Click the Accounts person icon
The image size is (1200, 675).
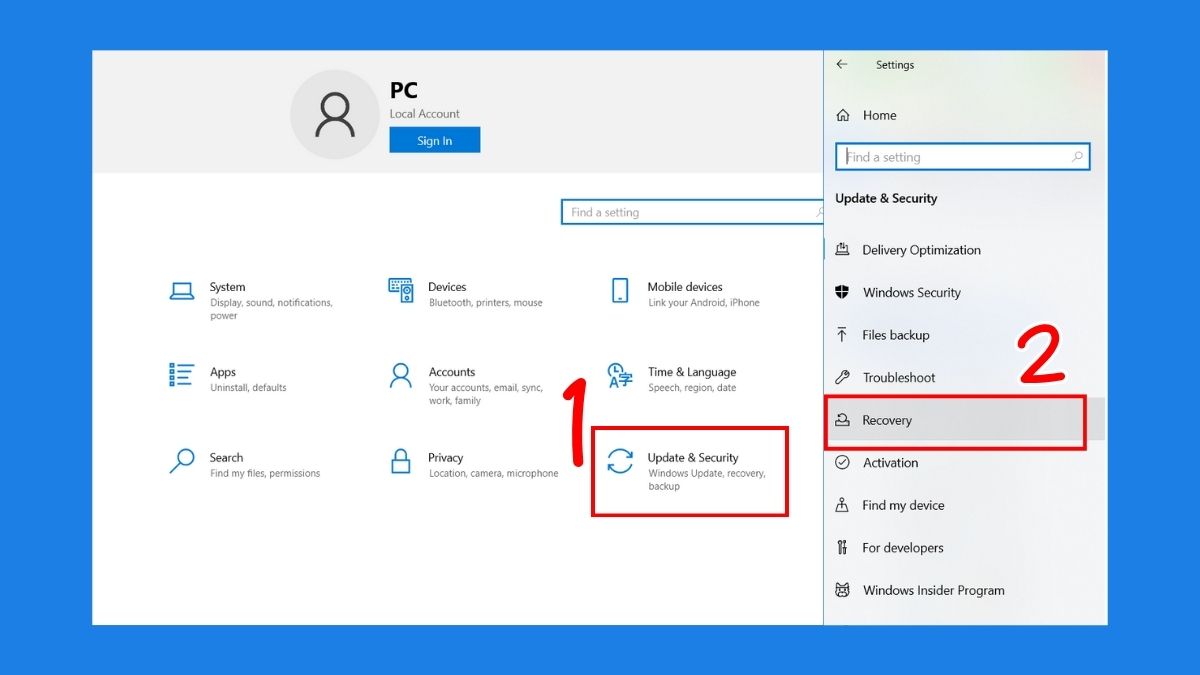pos(401,376)
